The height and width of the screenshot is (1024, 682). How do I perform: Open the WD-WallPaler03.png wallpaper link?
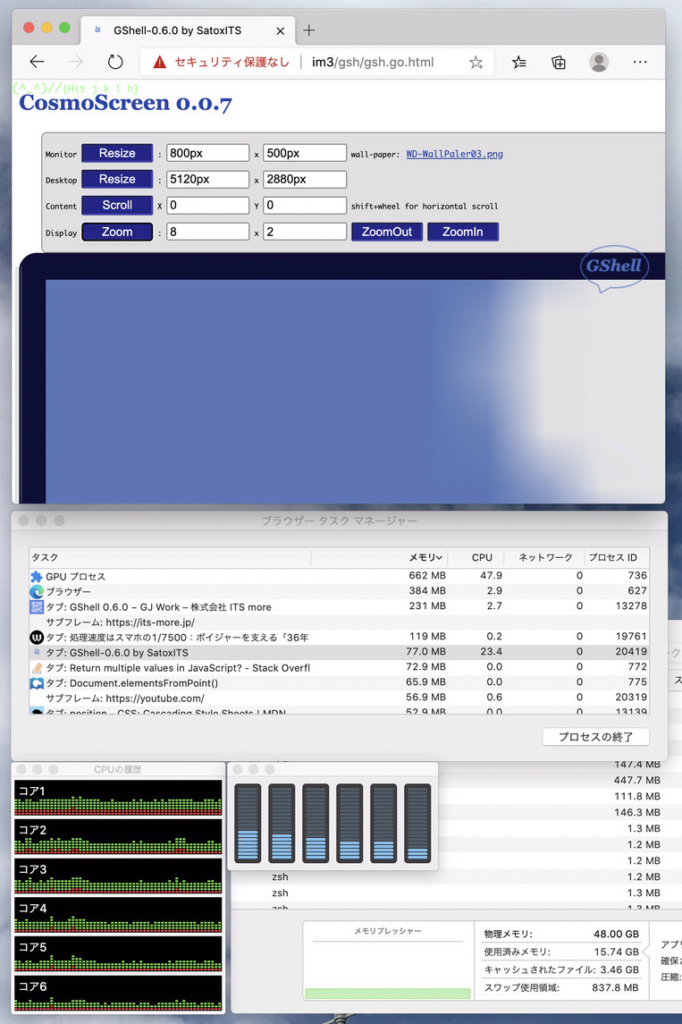[x=454, y=154]
